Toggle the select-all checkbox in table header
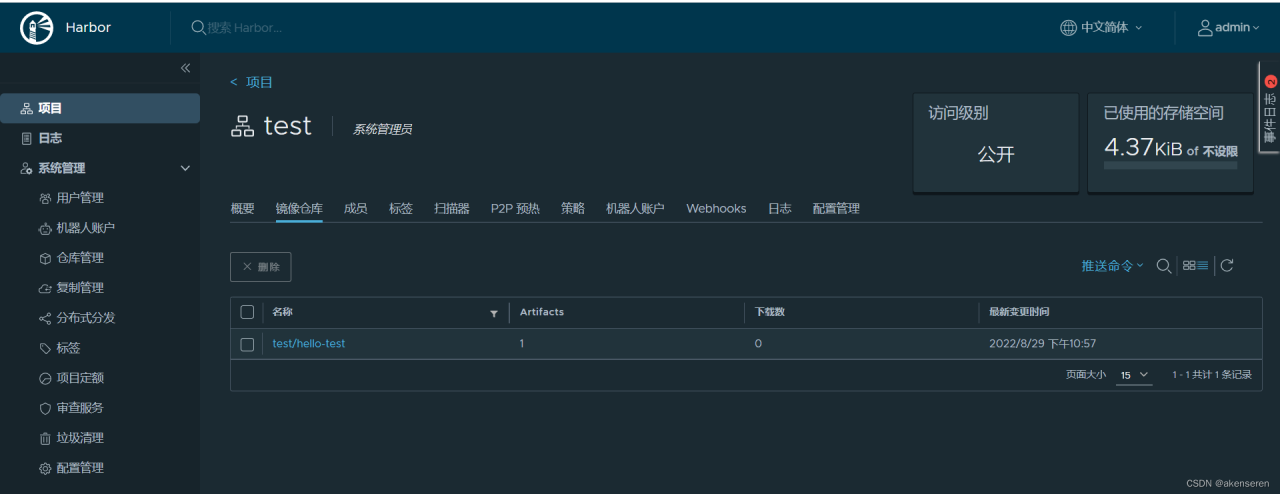Viewport: 1280px width, 494px height. click(247, 312)
